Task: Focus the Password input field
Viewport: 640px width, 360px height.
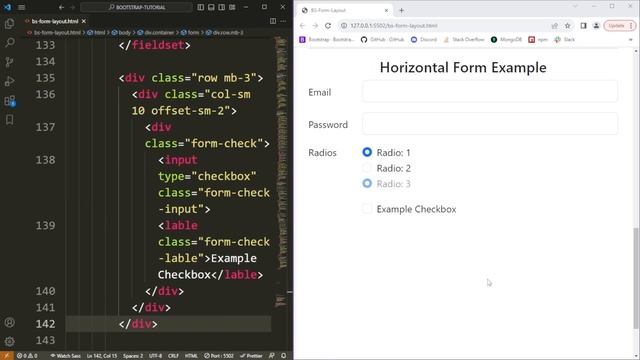Action: pyautogui.click(x=490, y=124)
